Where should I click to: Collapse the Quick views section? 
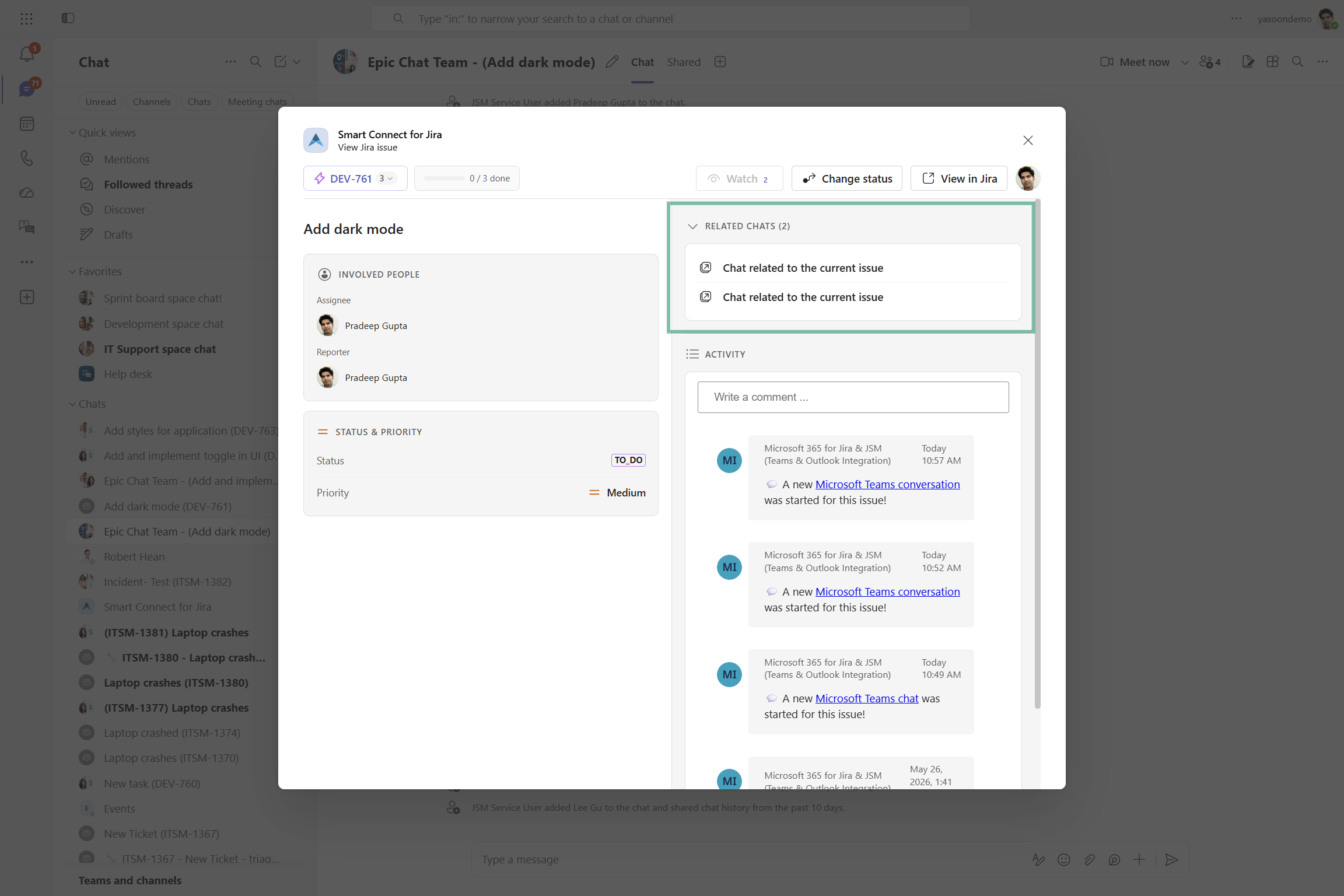coord(72,132)
